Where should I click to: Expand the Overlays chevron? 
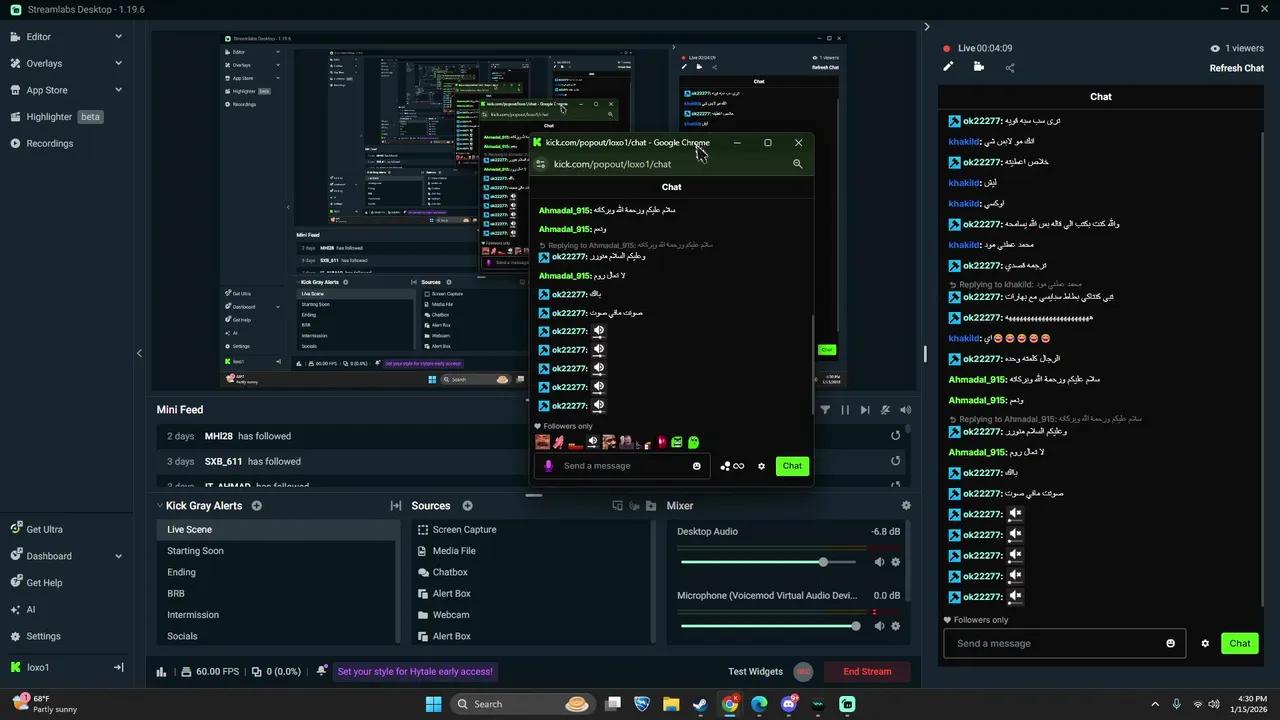coord(118,63)
